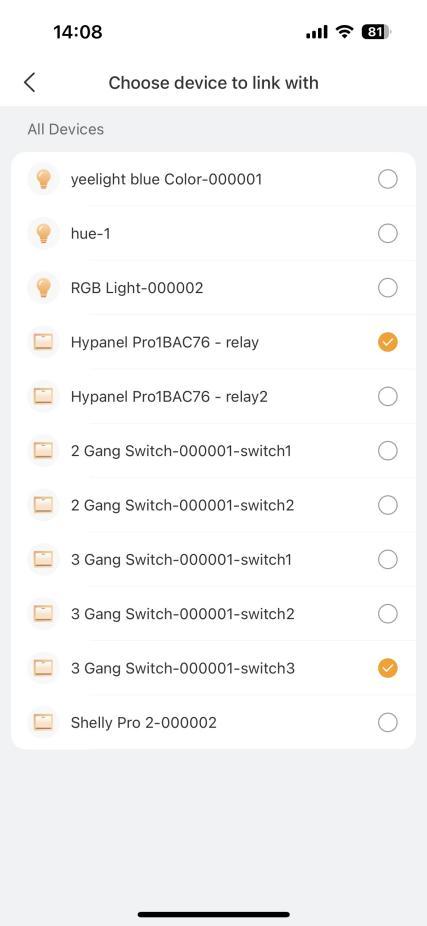Image resolution: width=427 pixels, height=926 pixels.
Task: Tap the Hypanel Pro1BAC76 - relay2 label
Action: coord(169,396)
